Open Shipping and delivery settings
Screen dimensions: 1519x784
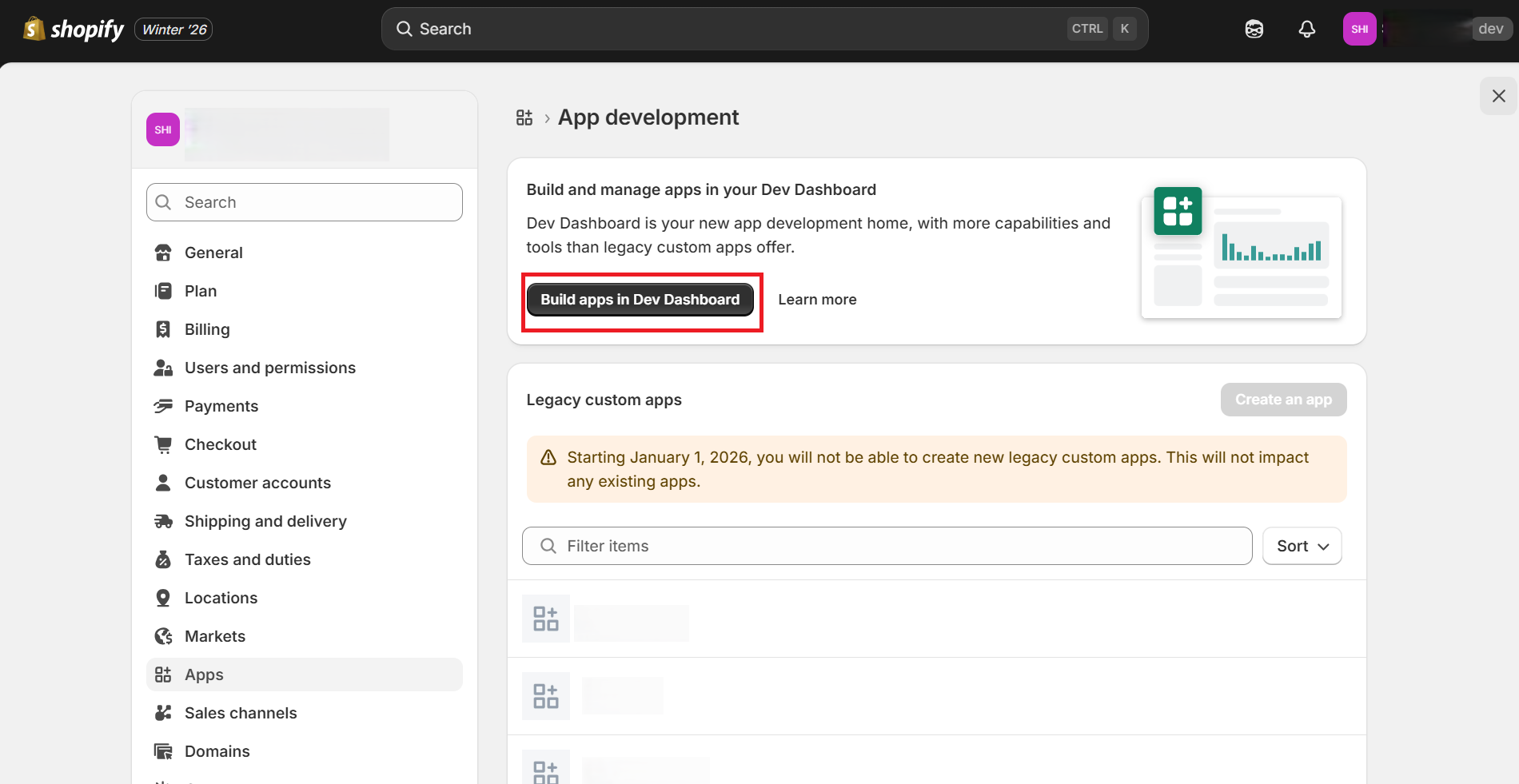265,521
